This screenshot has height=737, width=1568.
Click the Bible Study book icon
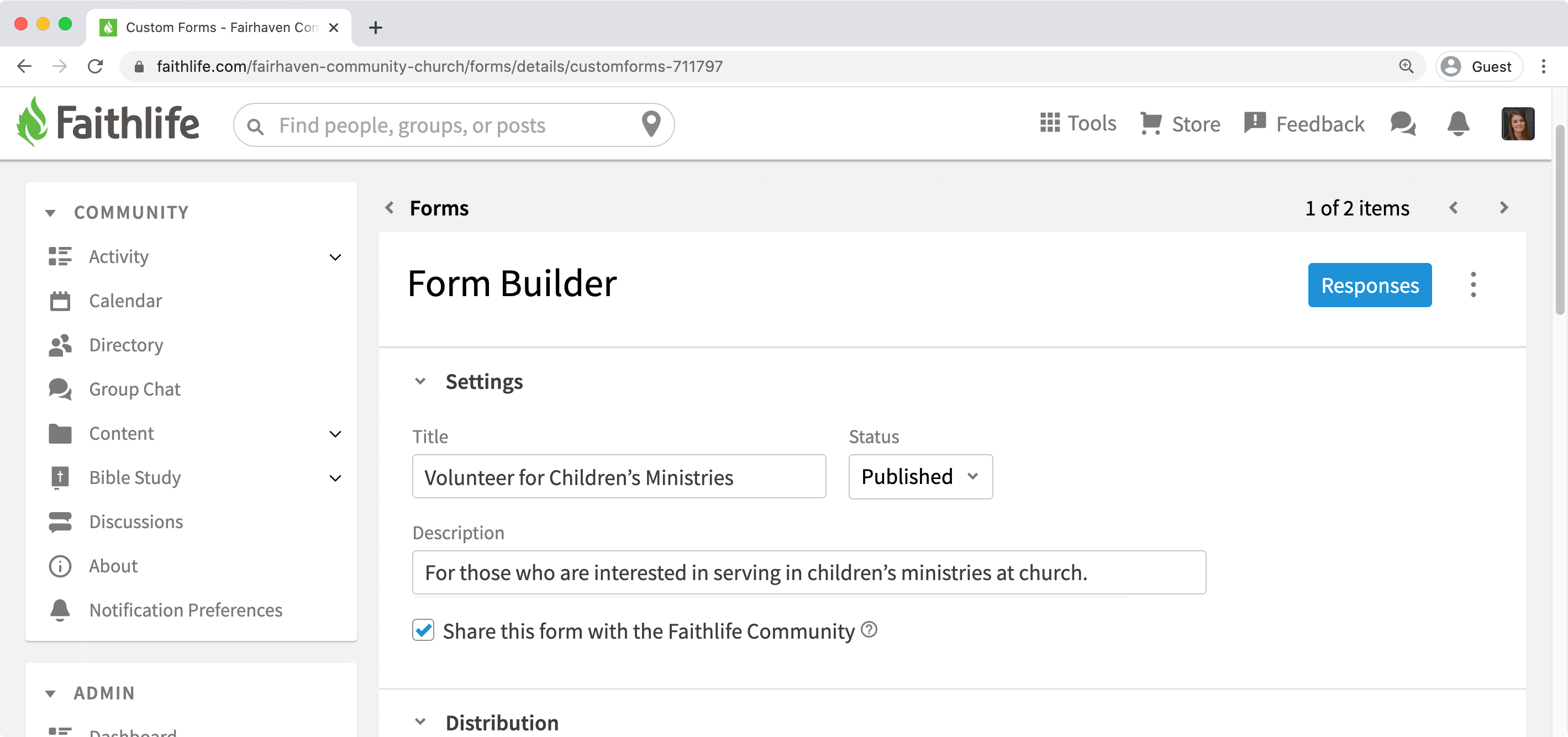[x=60, y=478]
